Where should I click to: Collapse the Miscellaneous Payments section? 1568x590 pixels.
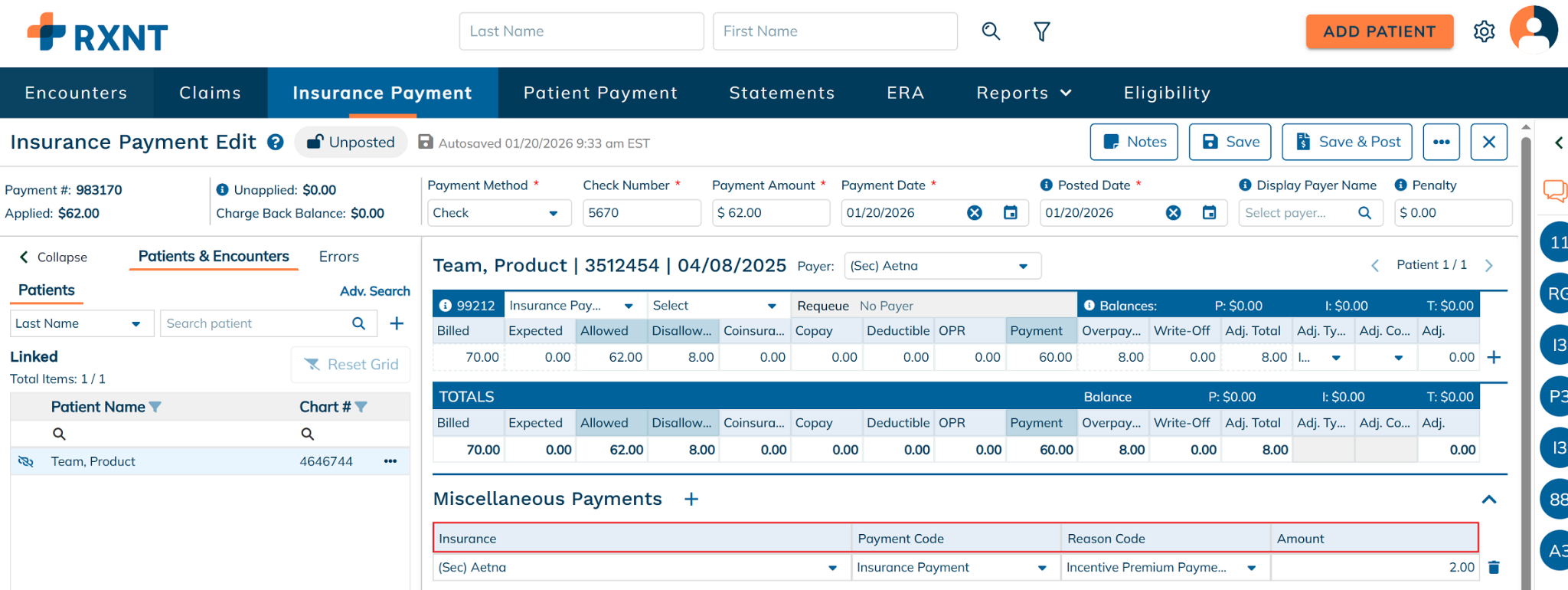pyautogui.click(x=1488, y=500)
